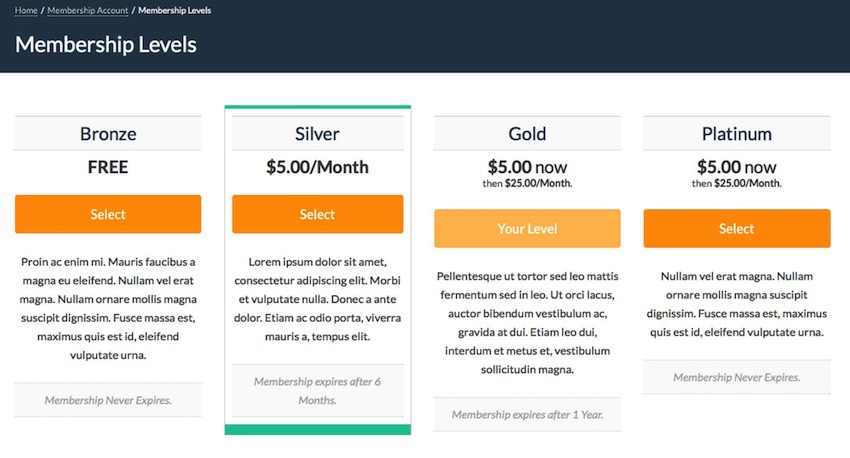Click the Your Level button under Gold

527,229
